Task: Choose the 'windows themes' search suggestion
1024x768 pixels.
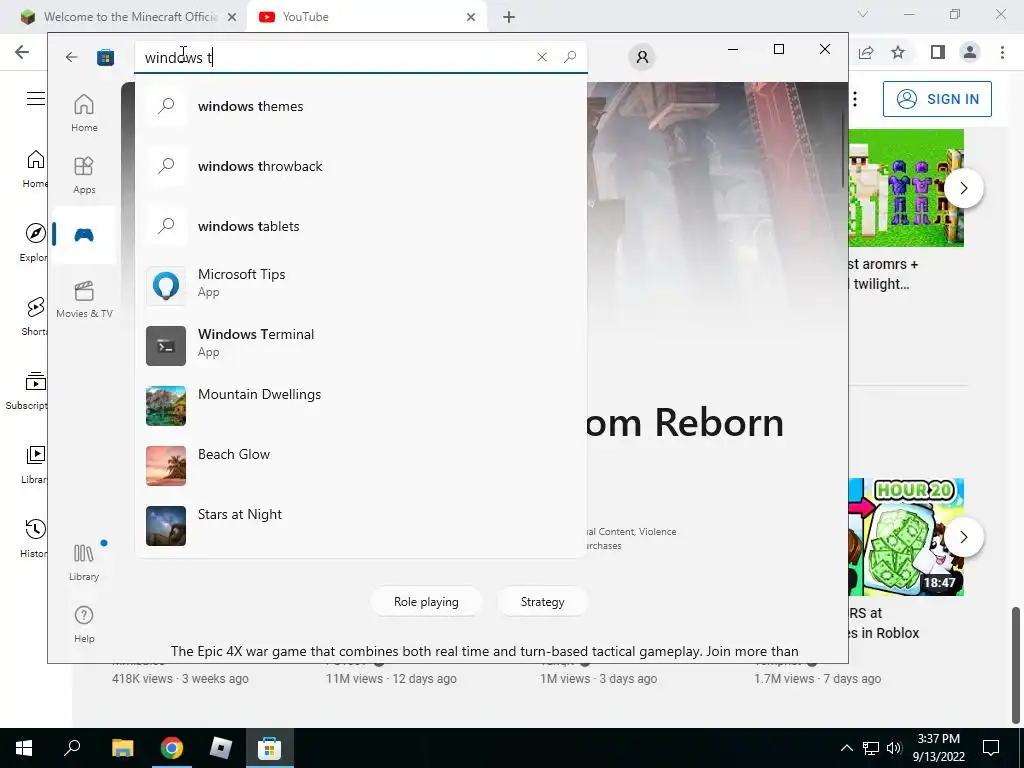Action: point(360,106)
